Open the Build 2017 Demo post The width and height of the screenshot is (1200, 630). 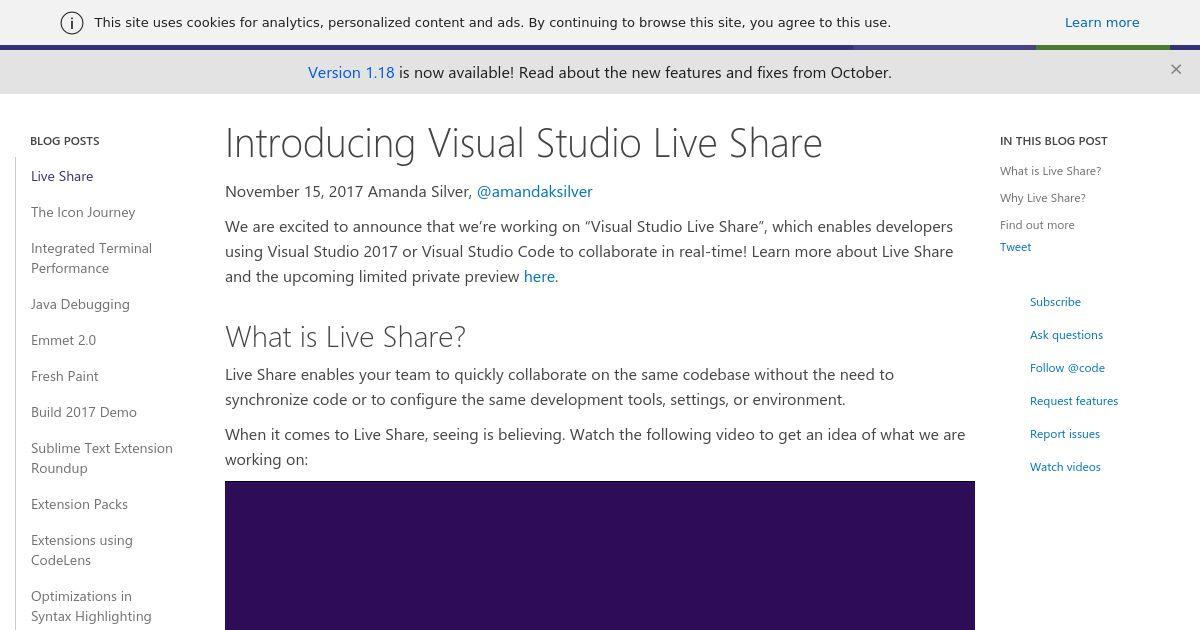[x=84, y=412]
